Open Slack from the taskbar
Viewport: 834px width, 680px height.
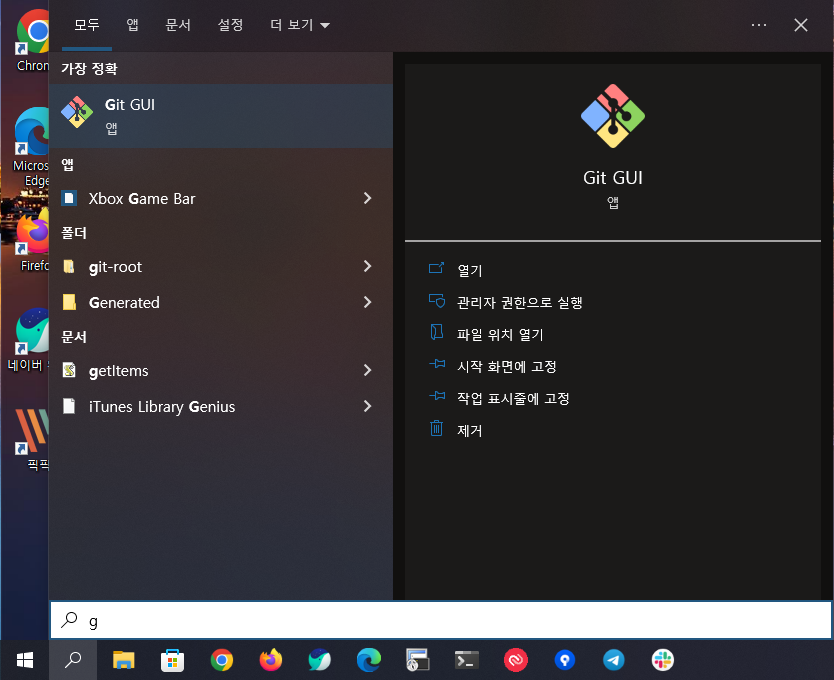point(663,660)
